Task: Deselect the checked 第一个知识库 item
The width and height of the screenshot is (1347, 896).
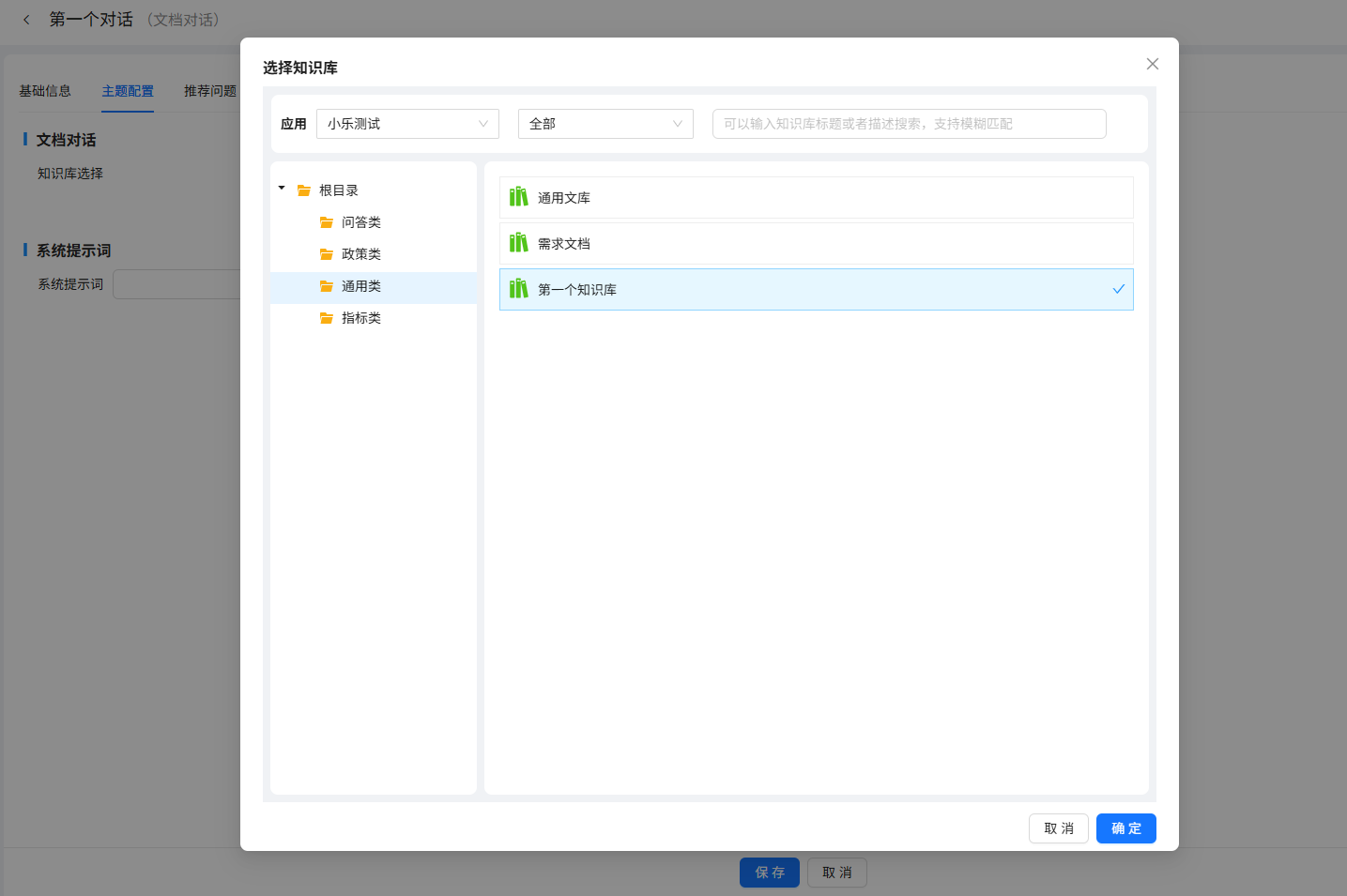Action: 815,289
